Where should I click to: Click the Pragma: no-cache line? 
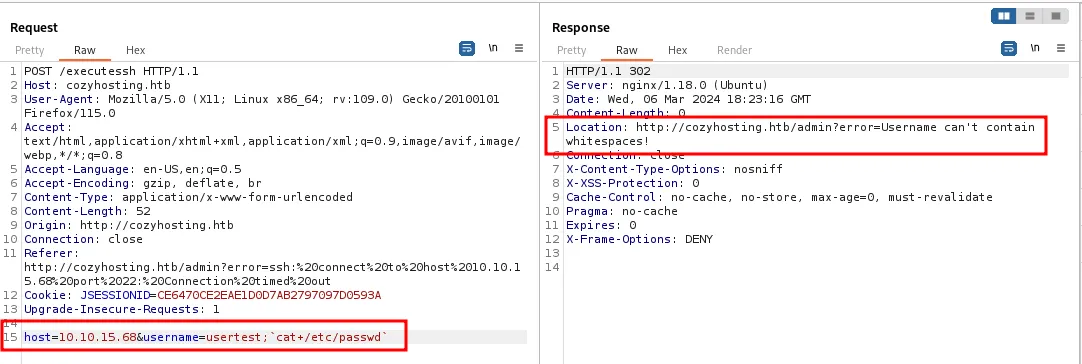[x=622, y=211]
